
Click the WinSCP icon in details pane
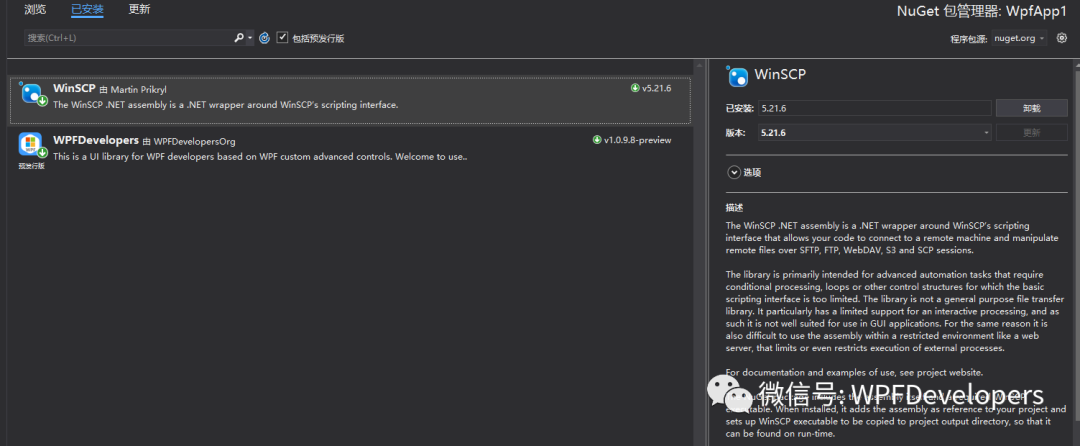click(738, 75)
